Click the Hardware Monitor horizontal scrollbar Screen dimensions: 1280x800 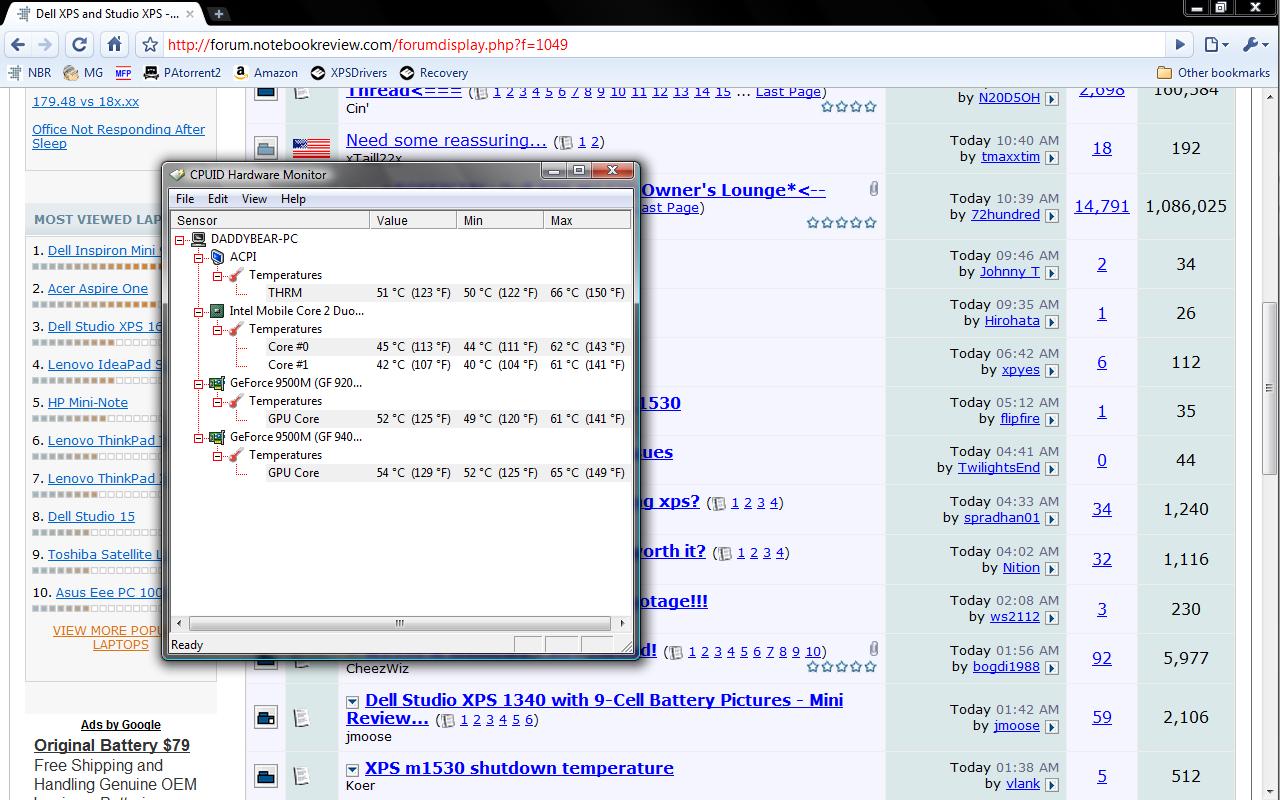(x=400, y=623)
